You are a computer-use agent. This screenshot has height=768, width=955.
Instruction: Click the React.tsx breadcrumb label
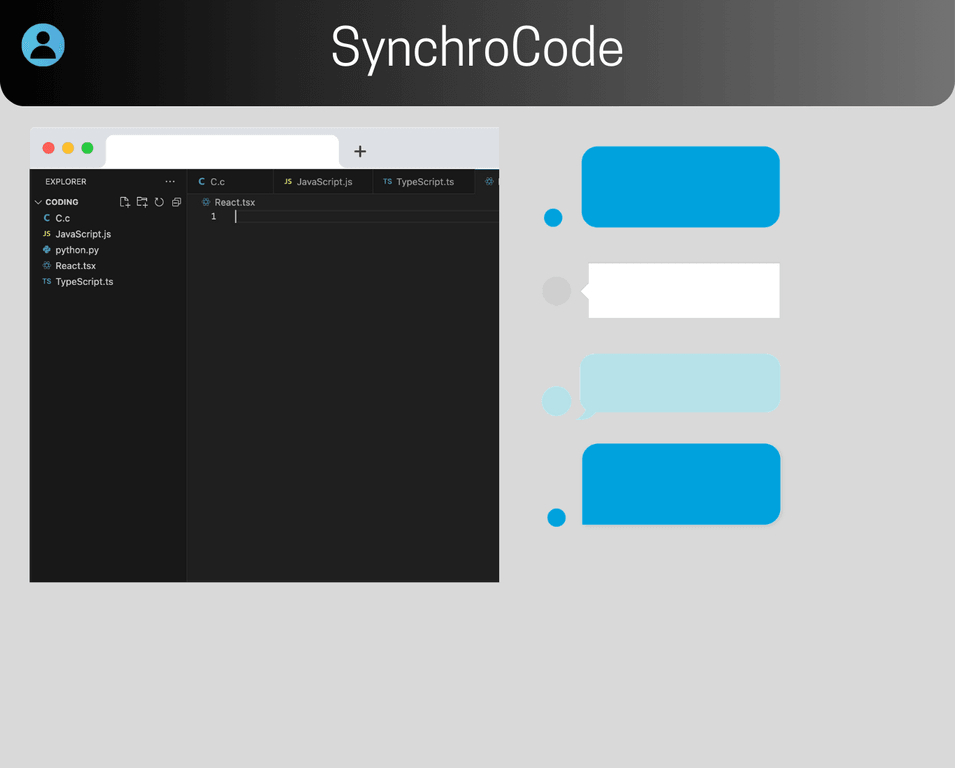tap(234, 202)
